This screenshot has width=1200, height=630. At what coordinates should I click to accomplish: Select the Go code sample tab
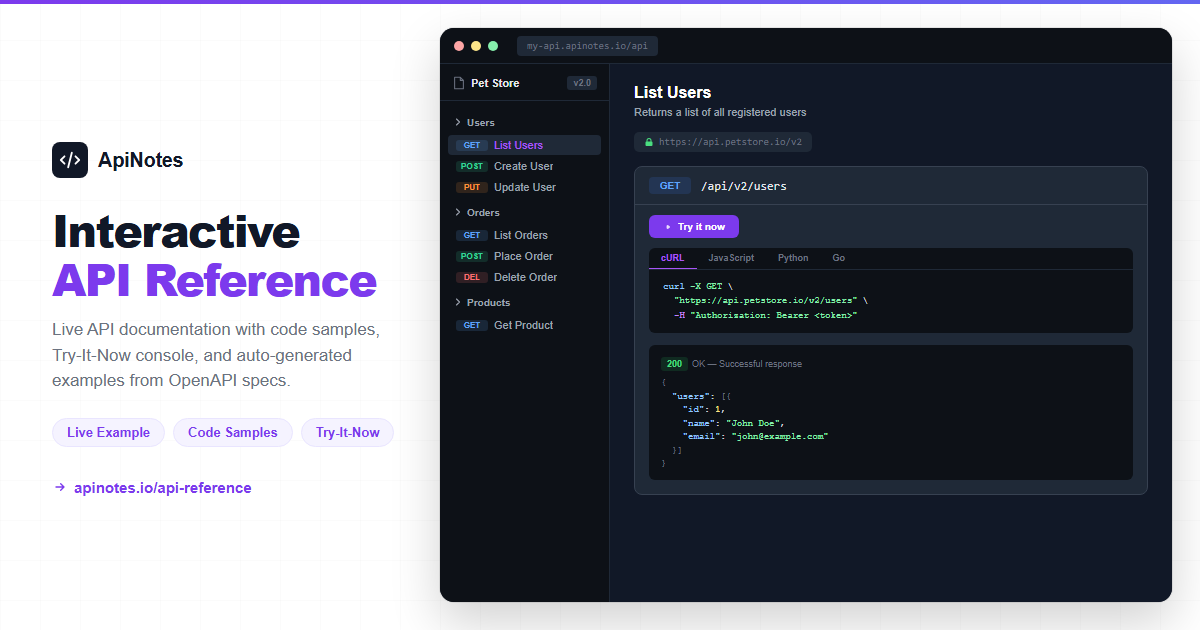point(838,258)
